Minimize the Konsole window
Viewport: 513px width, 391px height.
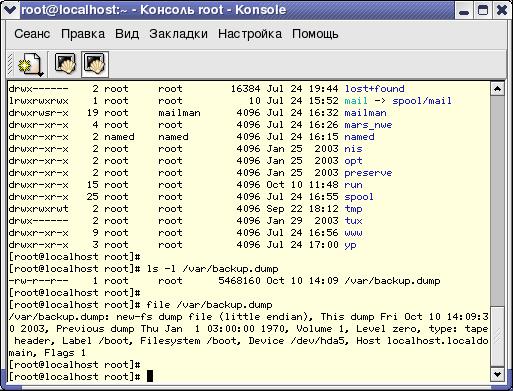click(x=464, y=10)
